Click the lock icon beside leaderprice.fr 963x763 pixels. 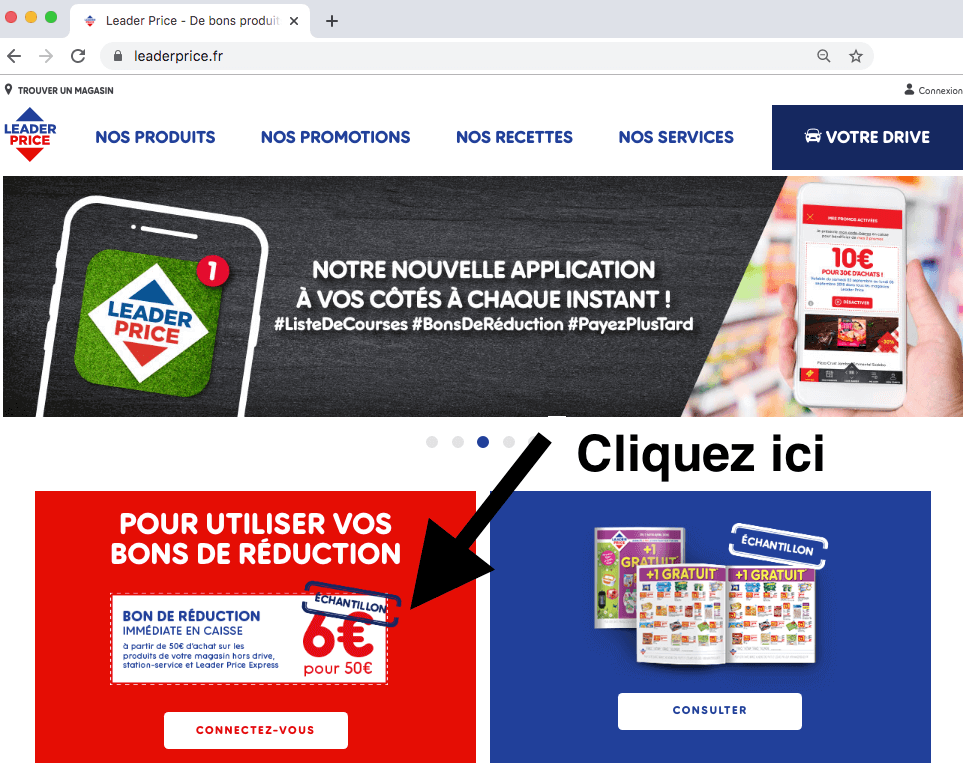click(x=118, y=56)
